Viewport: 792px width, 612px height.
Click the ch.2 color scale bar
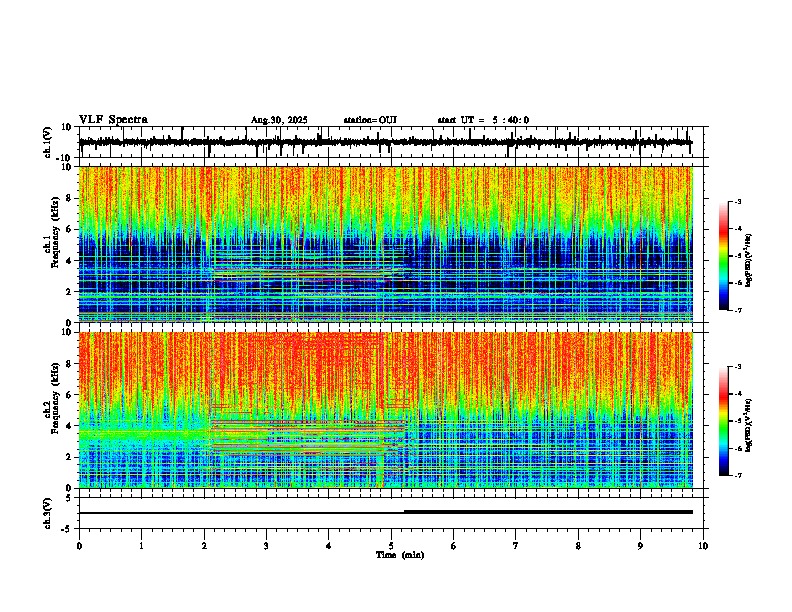click(723, 421)
